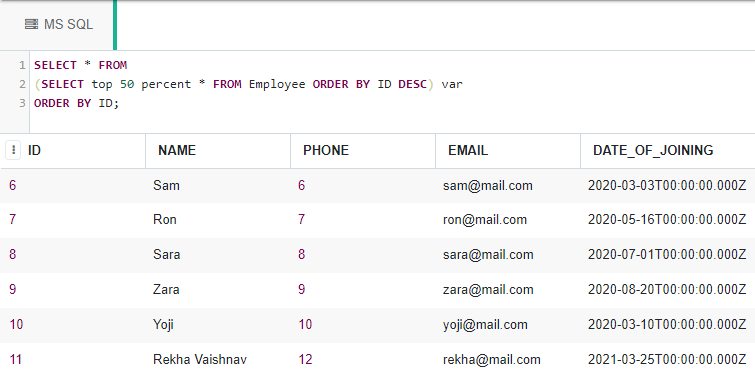Select the ron@mail.com email cell
The height and width of the screenshot is (370, 755).
coord(508,220)
